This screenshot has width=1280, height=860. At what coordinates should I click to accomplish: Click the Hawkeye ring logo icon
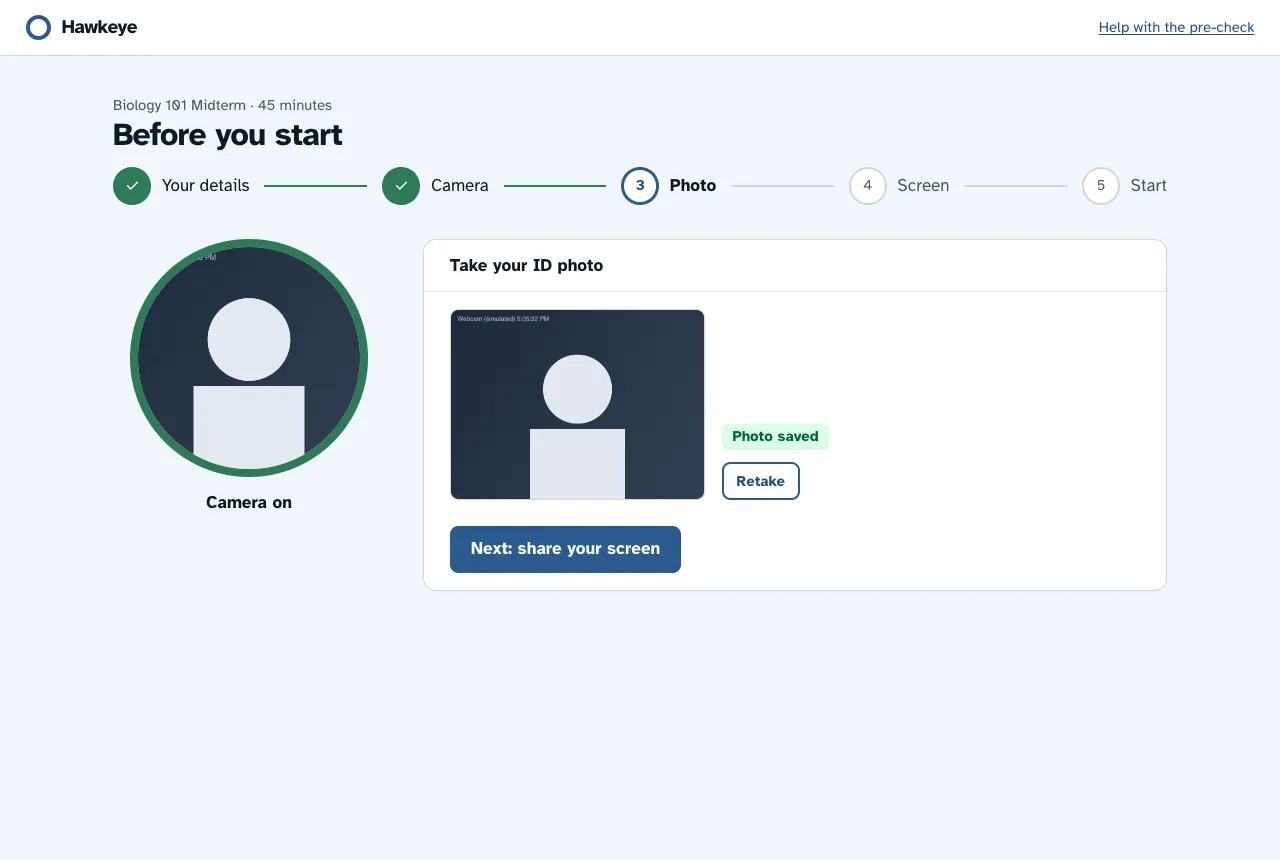(x=38, y=28)
